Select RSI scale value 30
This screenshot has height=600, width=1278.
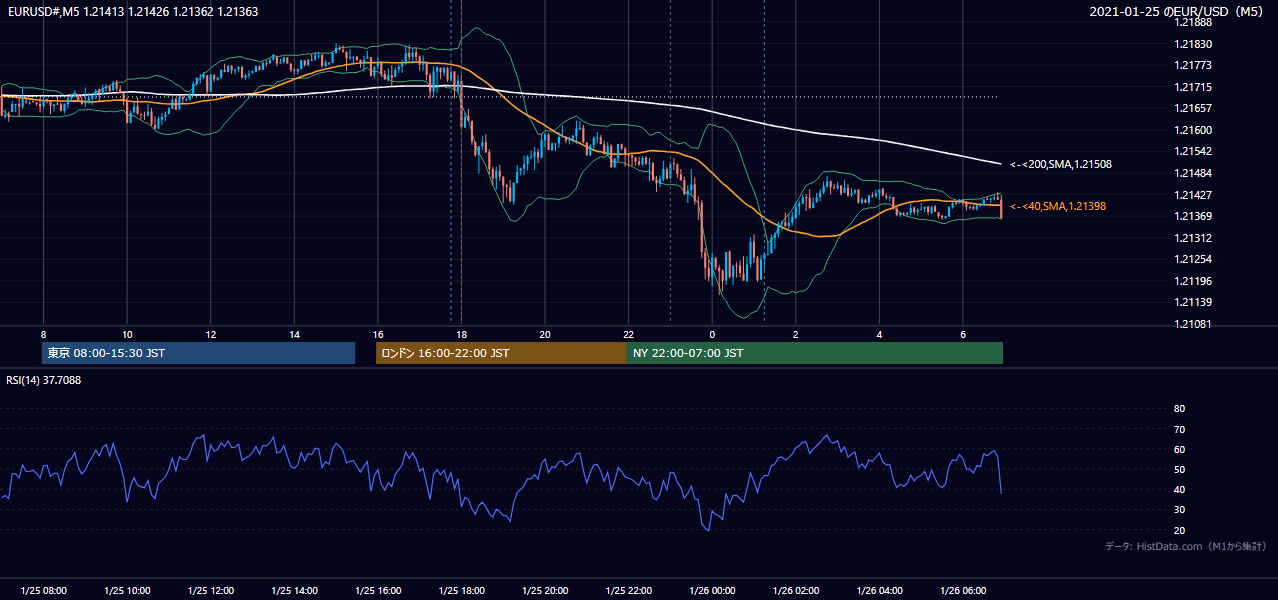coord(1179,510)
